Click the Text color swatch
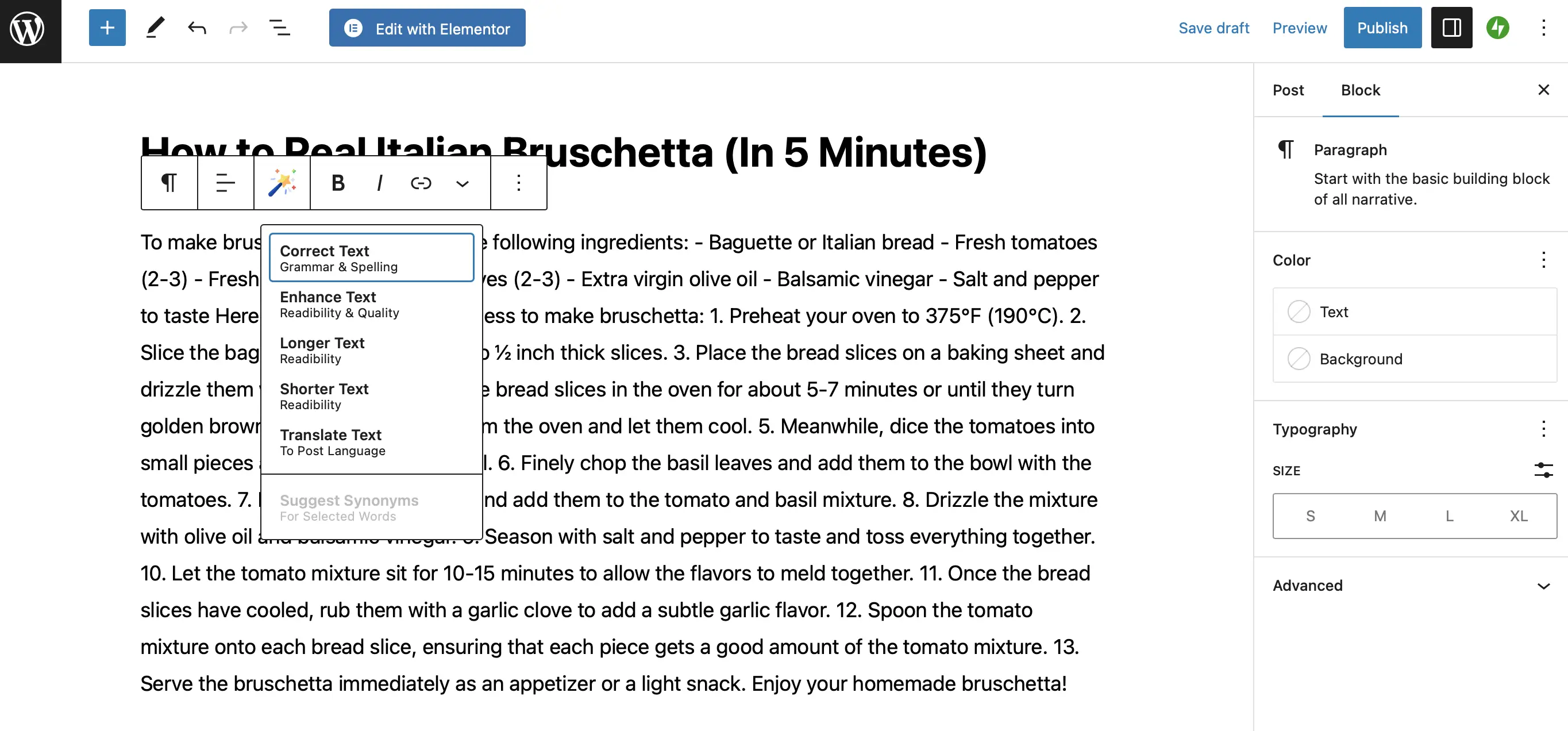Viewport: 1568px width, 731px height. point(1299,312)
